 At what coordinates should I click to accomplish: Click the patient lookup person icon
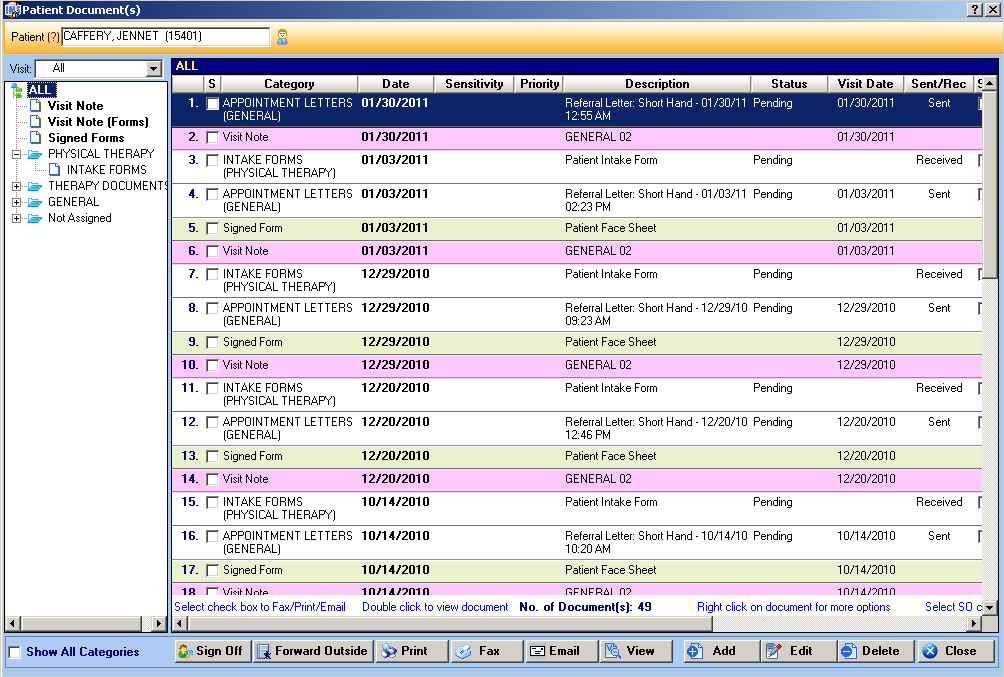point(282,36)
